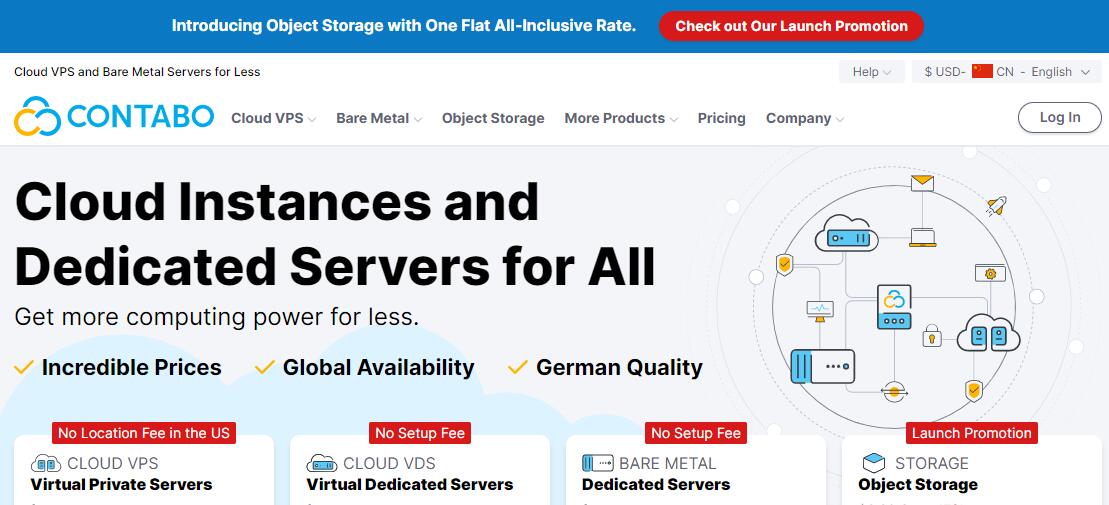1109x505 pixels.
Task: Open the Object Storage product card
Action: (x=972, y=470)
